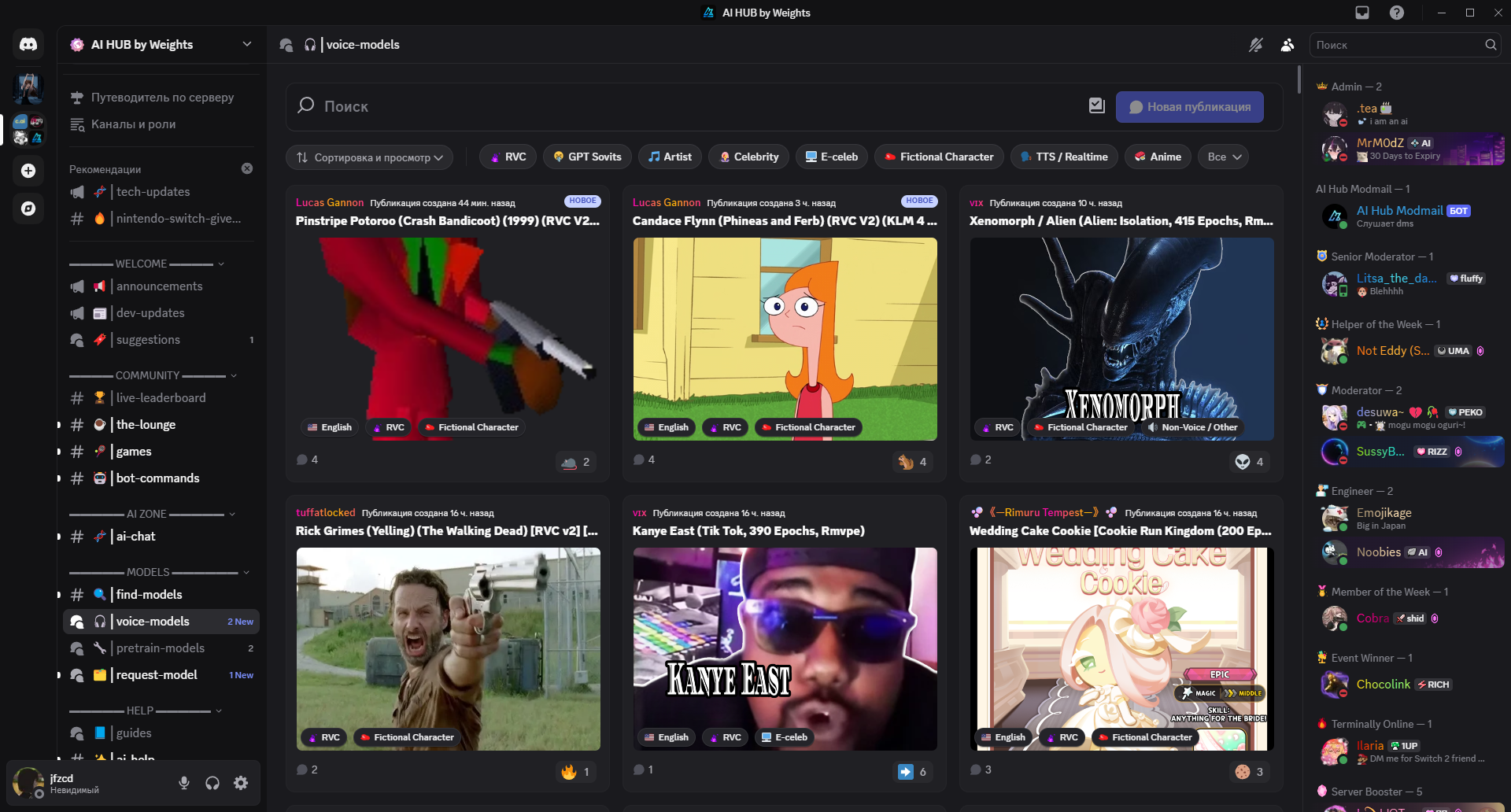This screenshot has height=812, width=1511.
Task: Open notification settings bell icon
Action: tap(1256, 45)
